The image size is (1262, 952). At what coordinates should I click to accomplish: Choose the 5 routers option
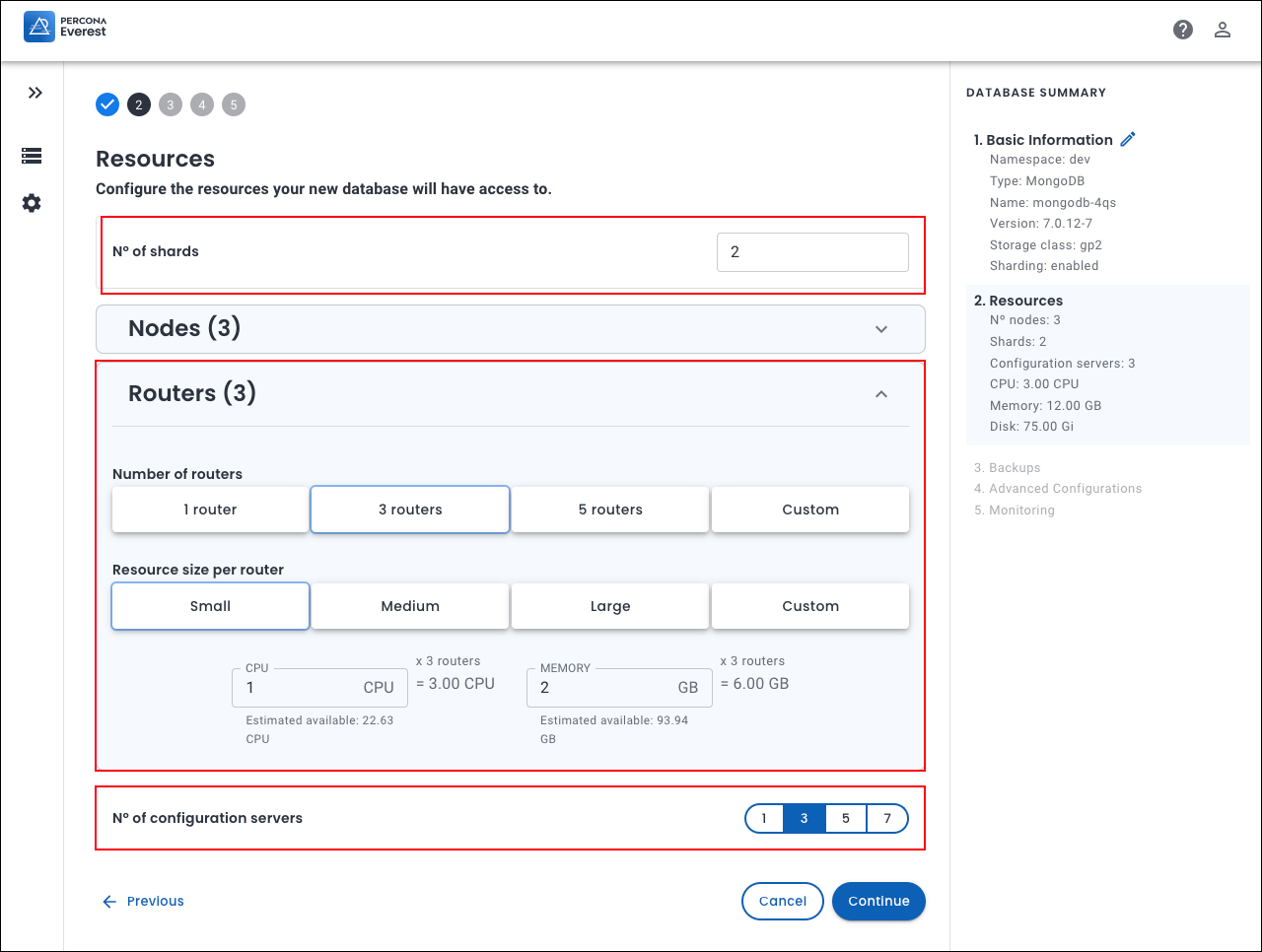click(610, 510)
